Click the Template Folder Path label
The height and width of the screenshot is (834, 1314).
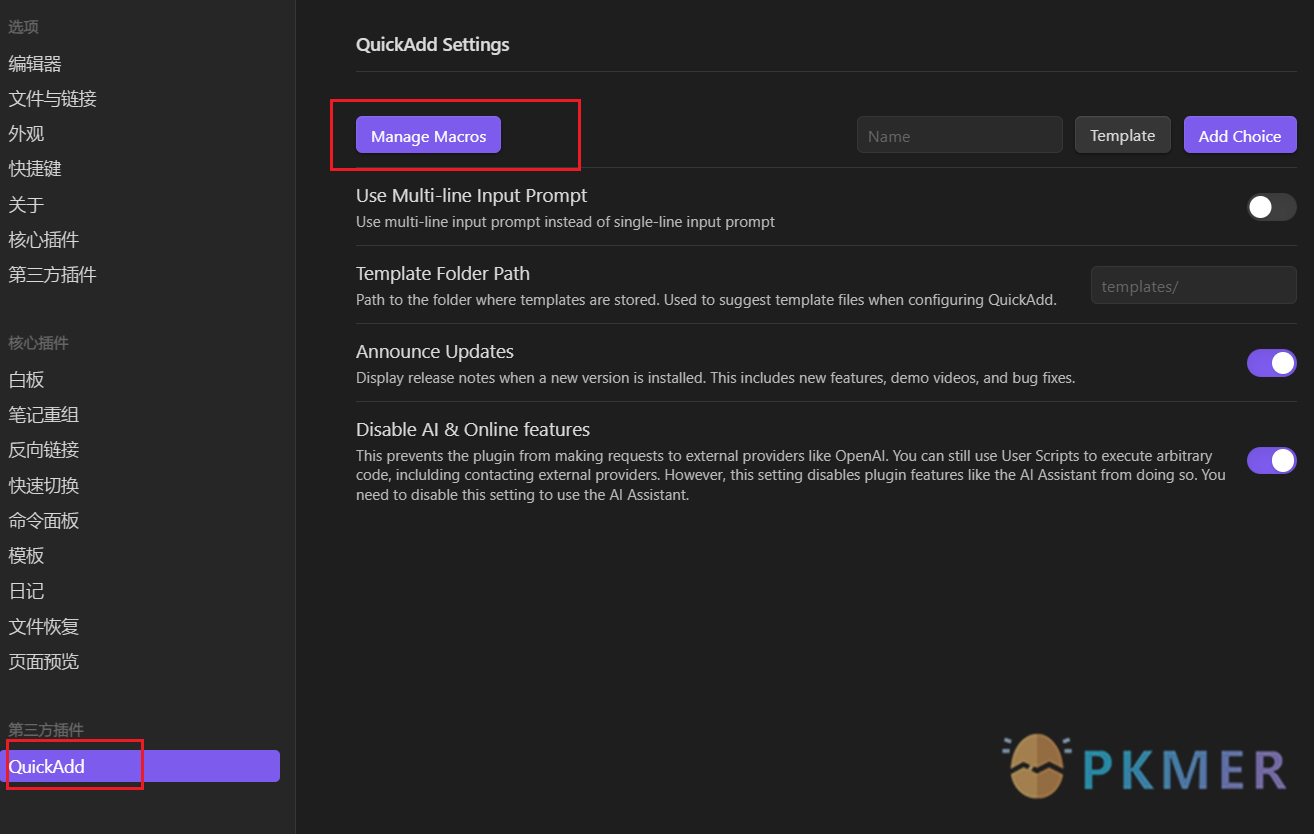point(443,274)
